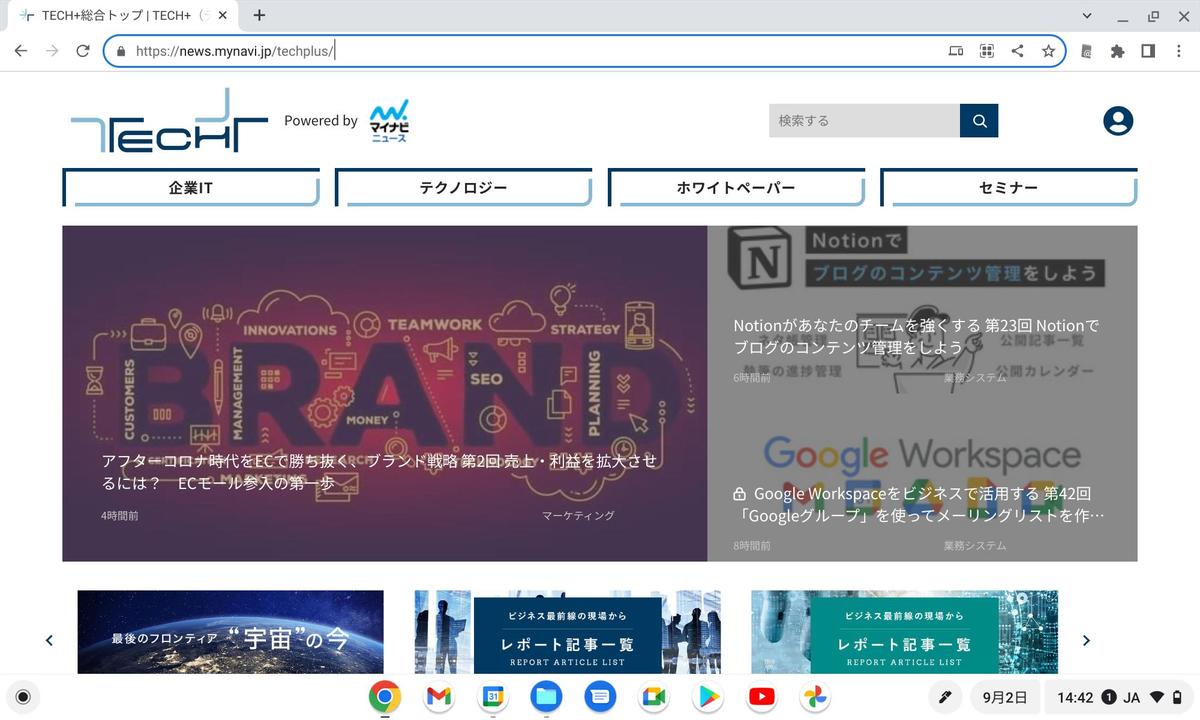Launch Chrome from the shelf
This screenshot has height=720, width=1200.
[385, 697]
